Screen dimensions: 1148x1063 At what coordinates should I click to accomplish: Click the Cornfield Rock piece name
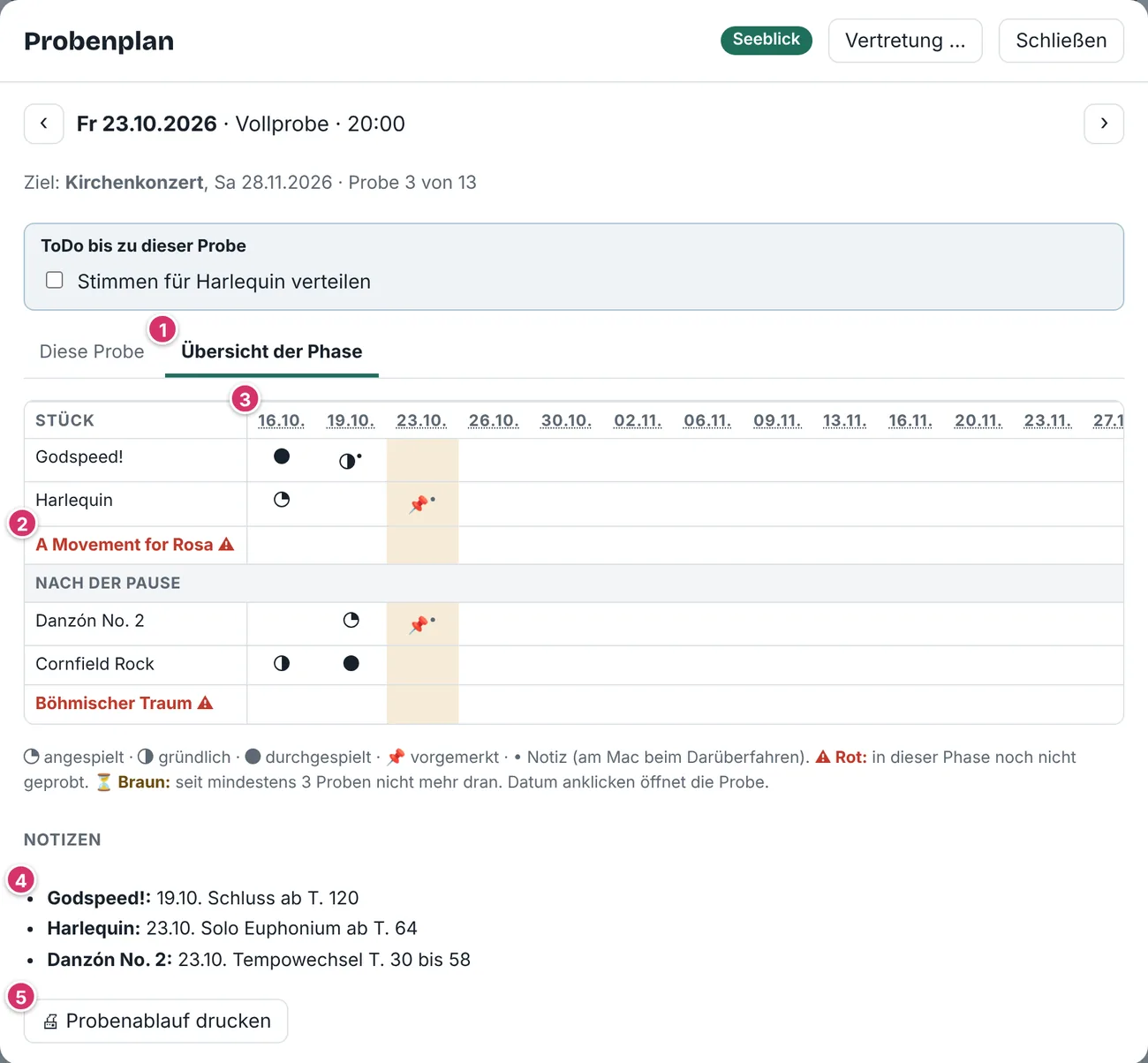click(x=94, y=663)
